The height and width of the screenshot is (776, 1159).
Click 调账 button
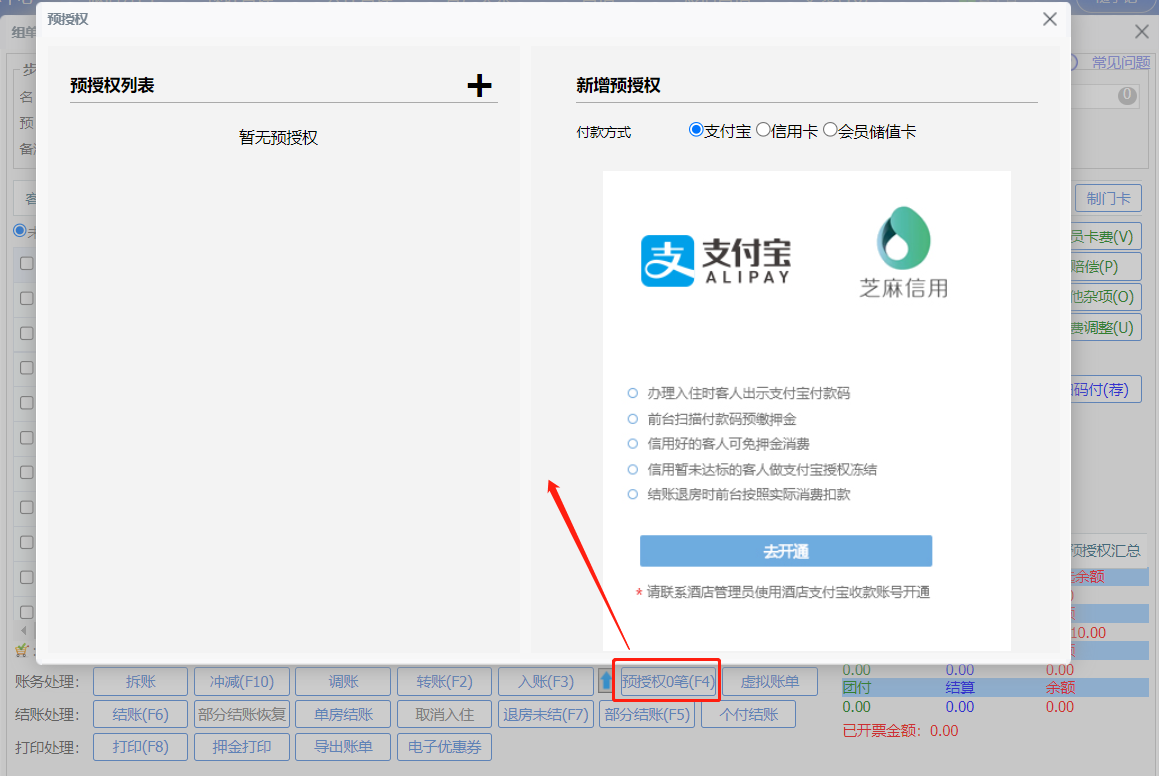point(343,681)
